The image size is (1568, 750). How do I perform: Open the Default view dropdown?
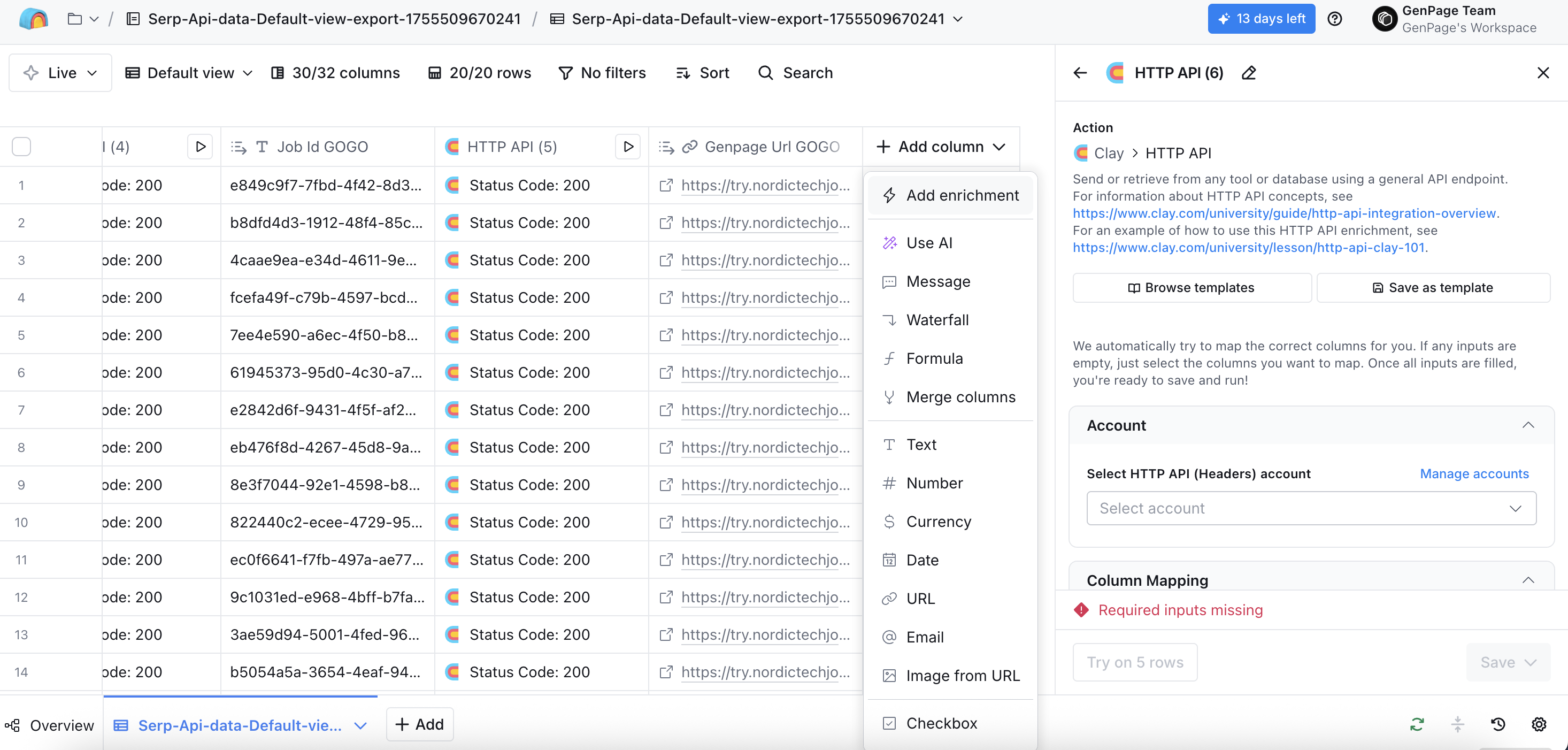tap(189, 73)
